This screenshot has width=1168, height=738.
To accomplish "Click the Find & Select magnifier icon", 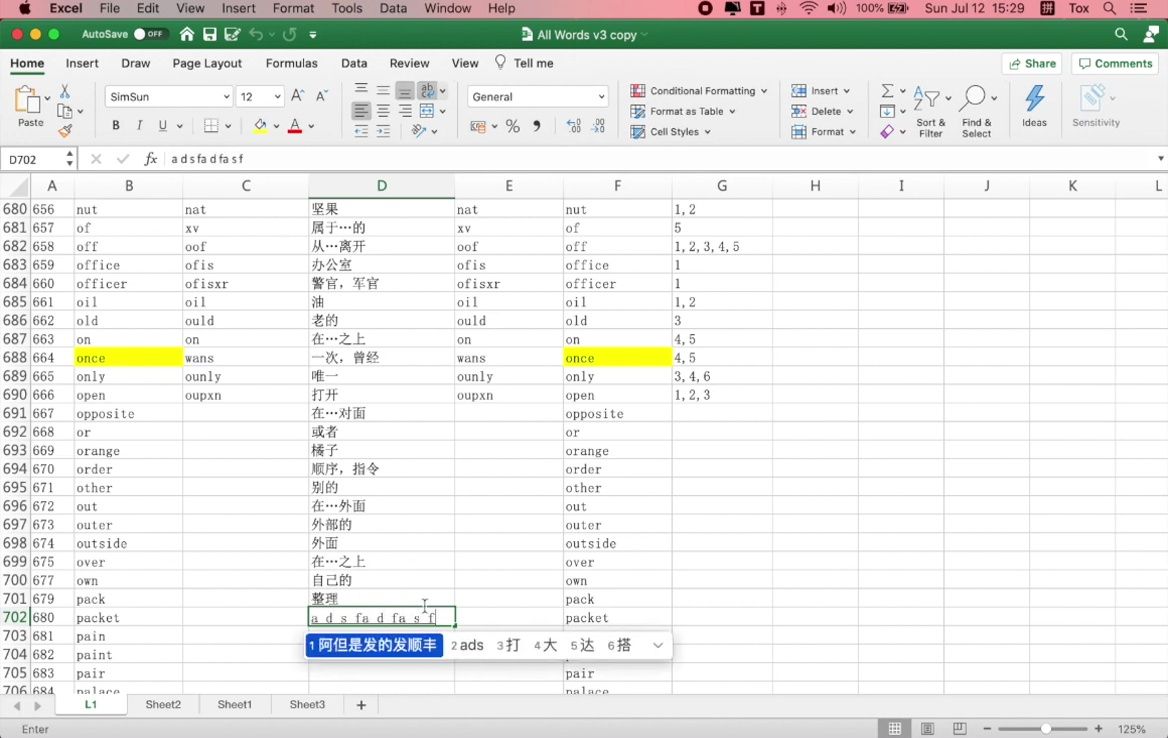I will [x=973, y=98].
